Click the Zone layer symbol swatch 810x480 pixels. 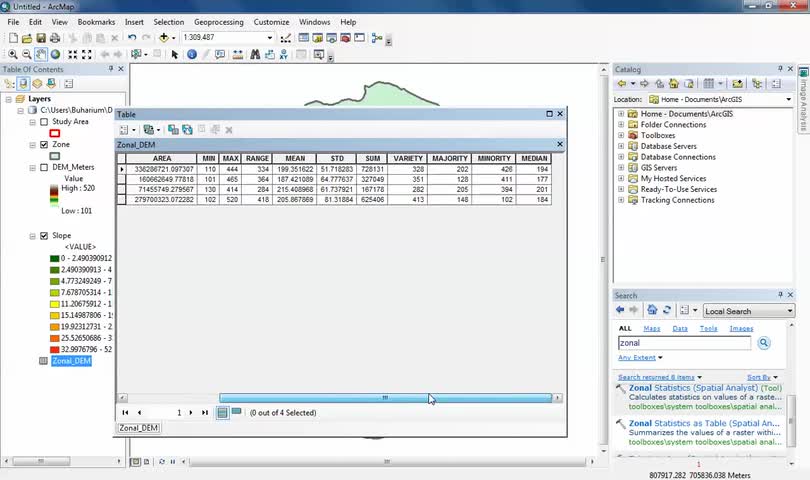coord(54,156)
